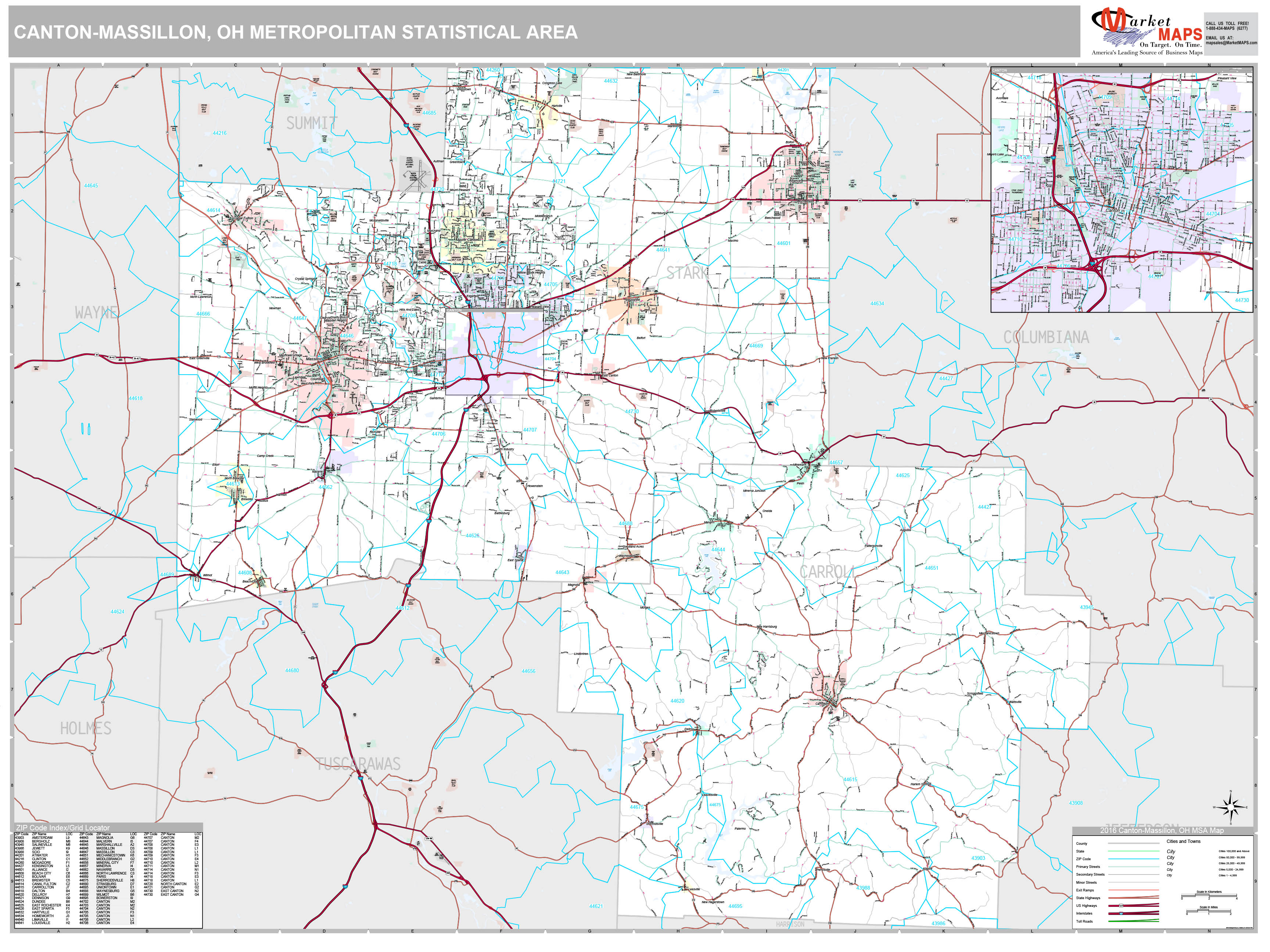
Task: Click the County boundary line sample in the legend
Action: pyautogui.click(x=1134, y=844)
